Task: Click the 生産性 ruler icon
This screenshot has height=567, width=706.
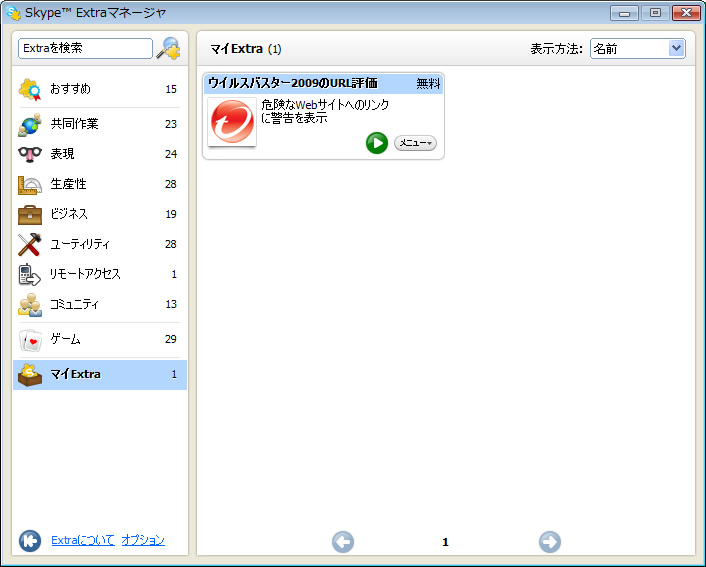Action: (30, 184)
